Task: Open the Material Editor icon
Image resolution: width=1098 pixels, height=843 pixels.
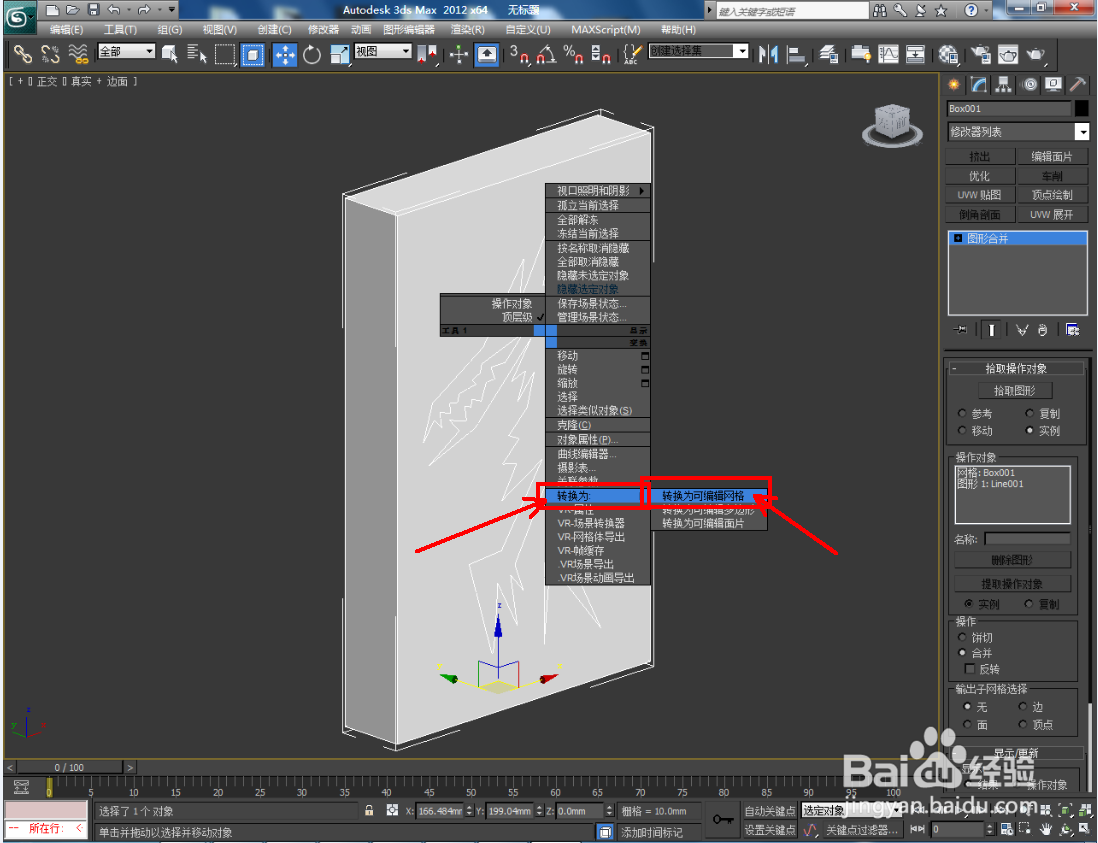Action: 948,54
